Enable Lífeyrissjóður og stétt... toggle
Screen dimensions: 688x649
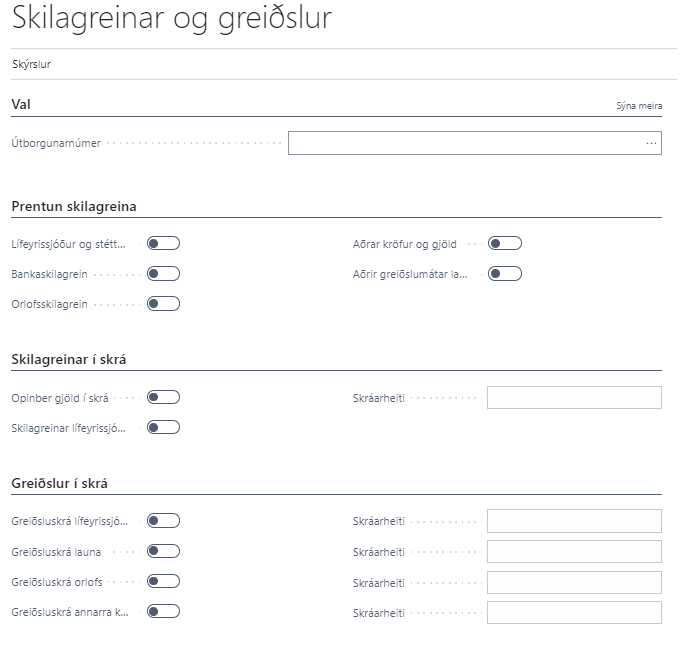point(163,243)
